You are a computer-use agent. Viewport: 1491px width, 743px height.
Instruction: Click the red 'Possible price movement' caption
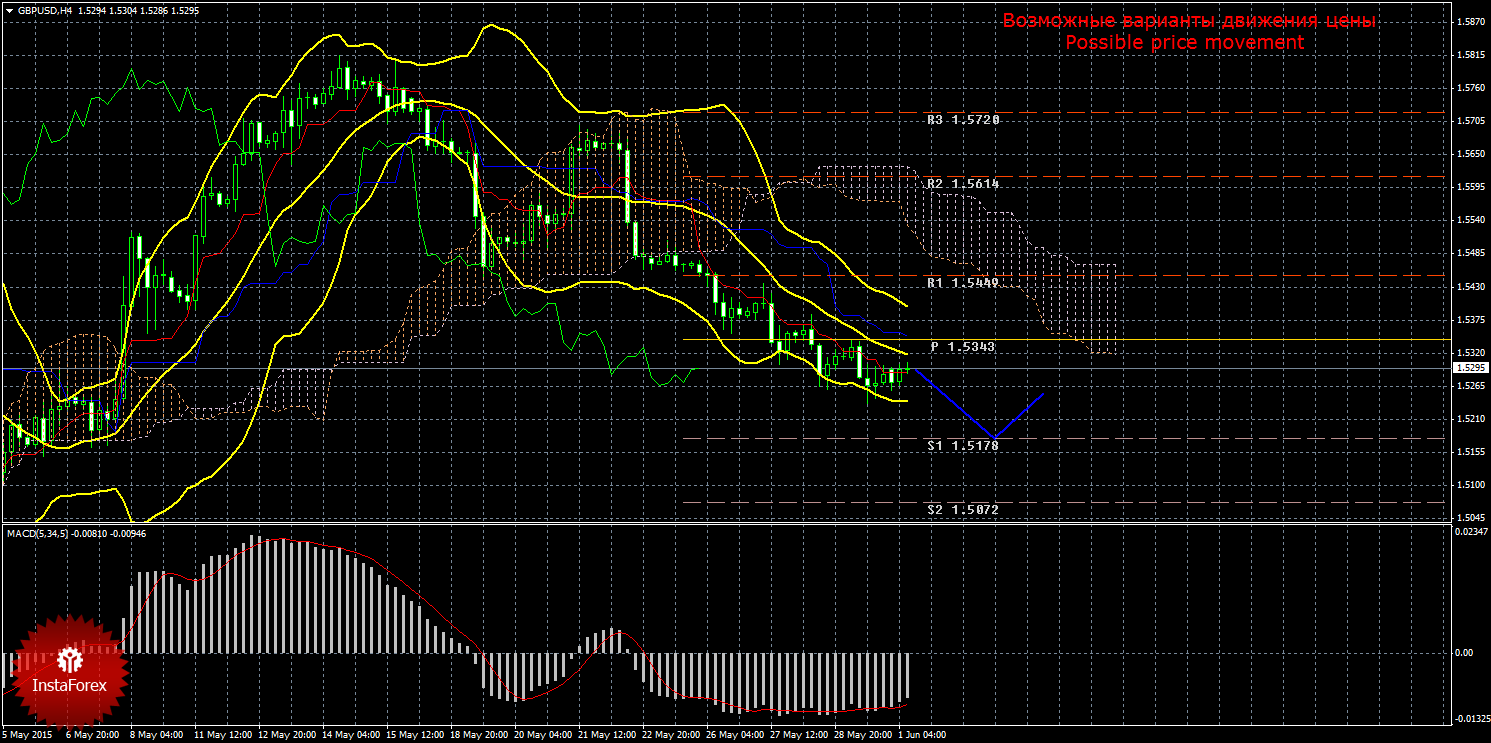coord(1184,43)
